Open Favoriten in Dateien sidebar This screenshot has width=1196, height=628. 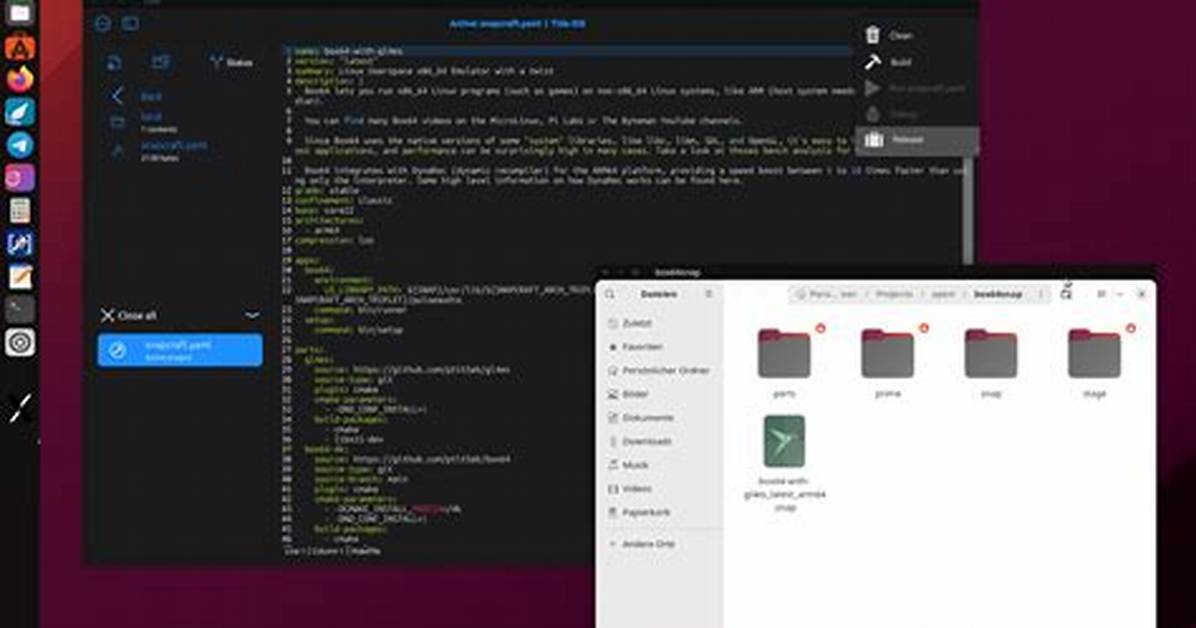coord(661,347)
